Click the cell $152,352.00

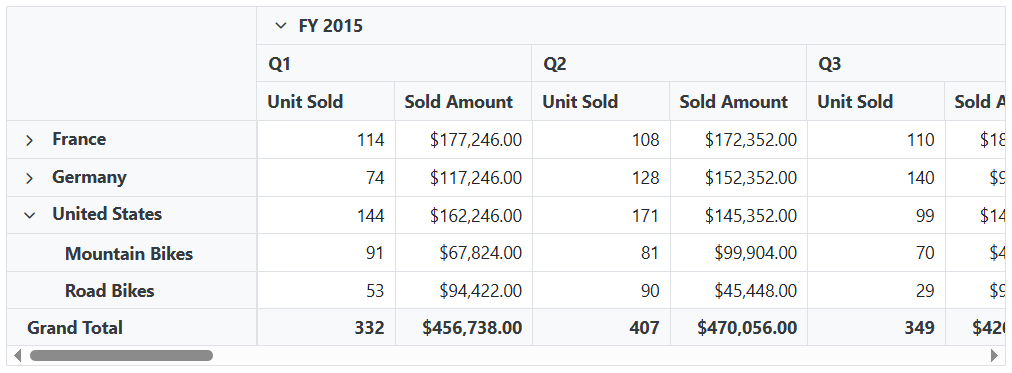[x=738, y=177]
